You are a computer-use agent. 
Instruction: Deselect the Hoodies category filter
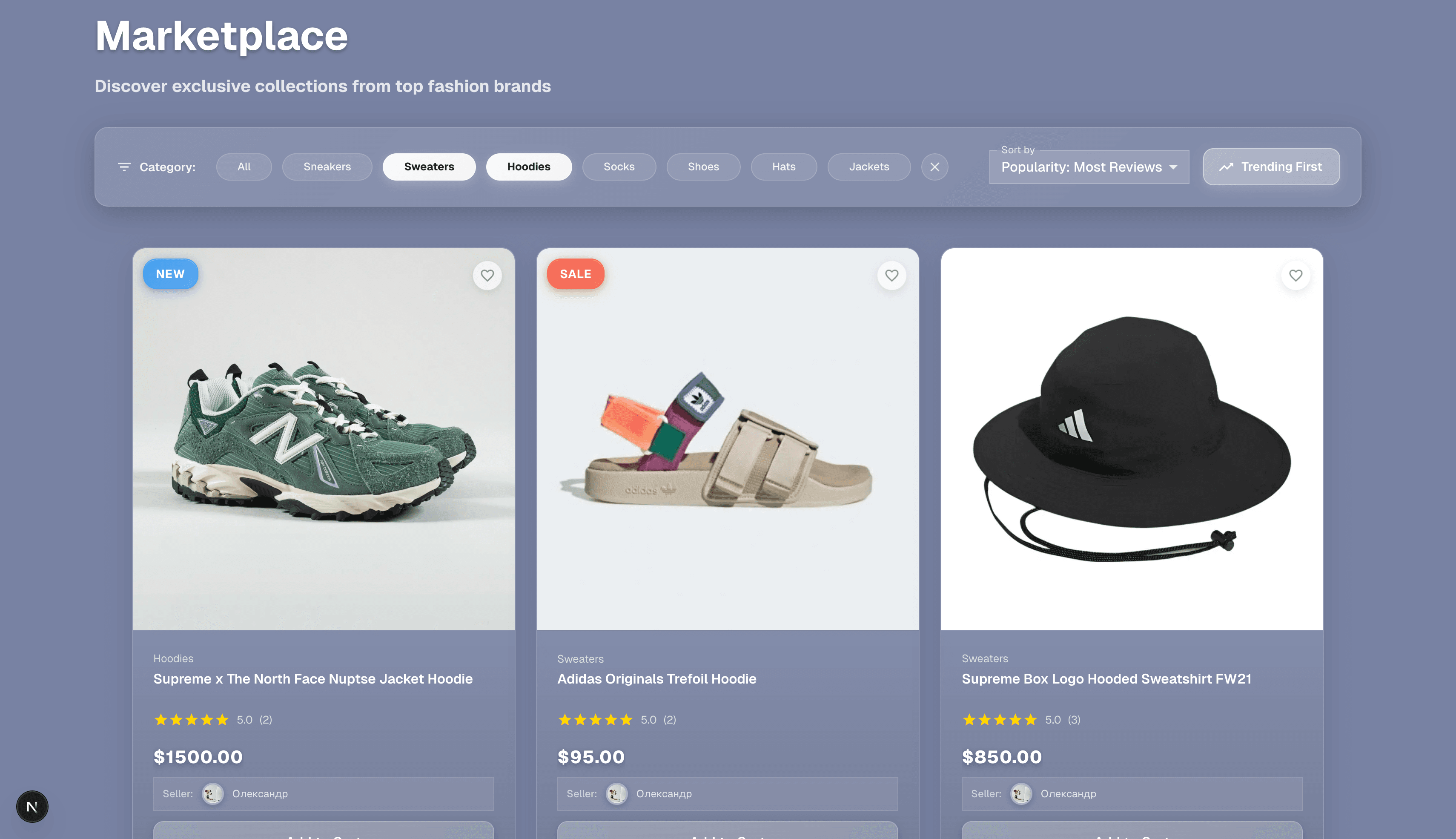tap(529, 167)
